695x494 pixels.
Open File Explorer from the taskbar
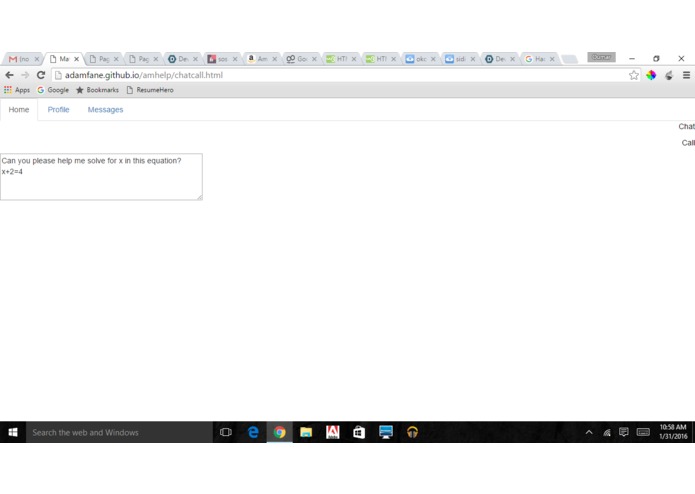(x=306, y=432)
